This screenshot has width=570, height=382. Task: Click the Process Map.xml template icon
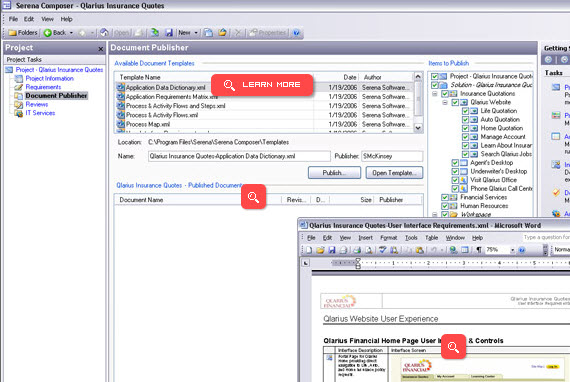[120, 124]
